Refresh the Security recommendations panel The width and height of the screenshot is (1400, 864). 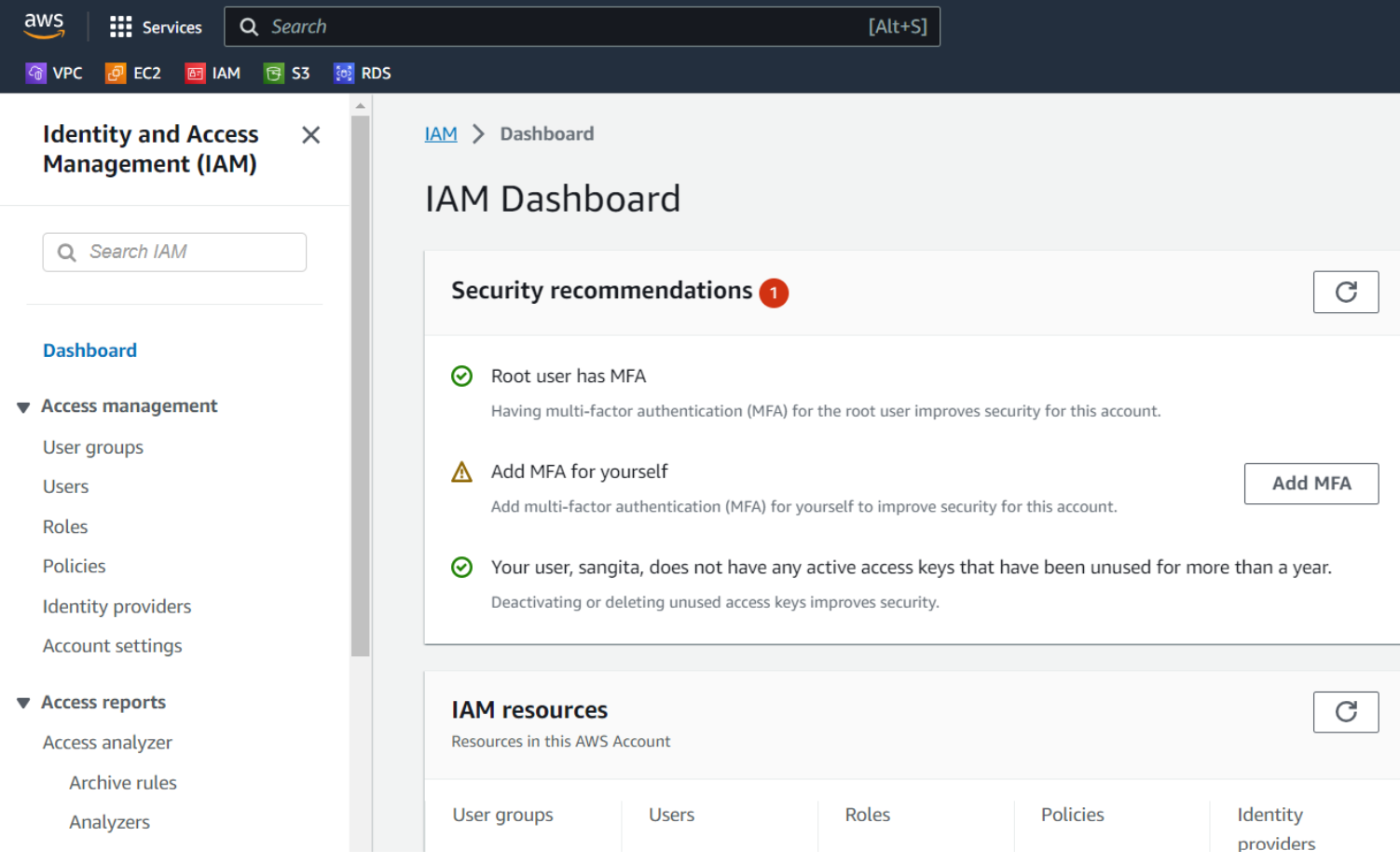point(1346,292)
